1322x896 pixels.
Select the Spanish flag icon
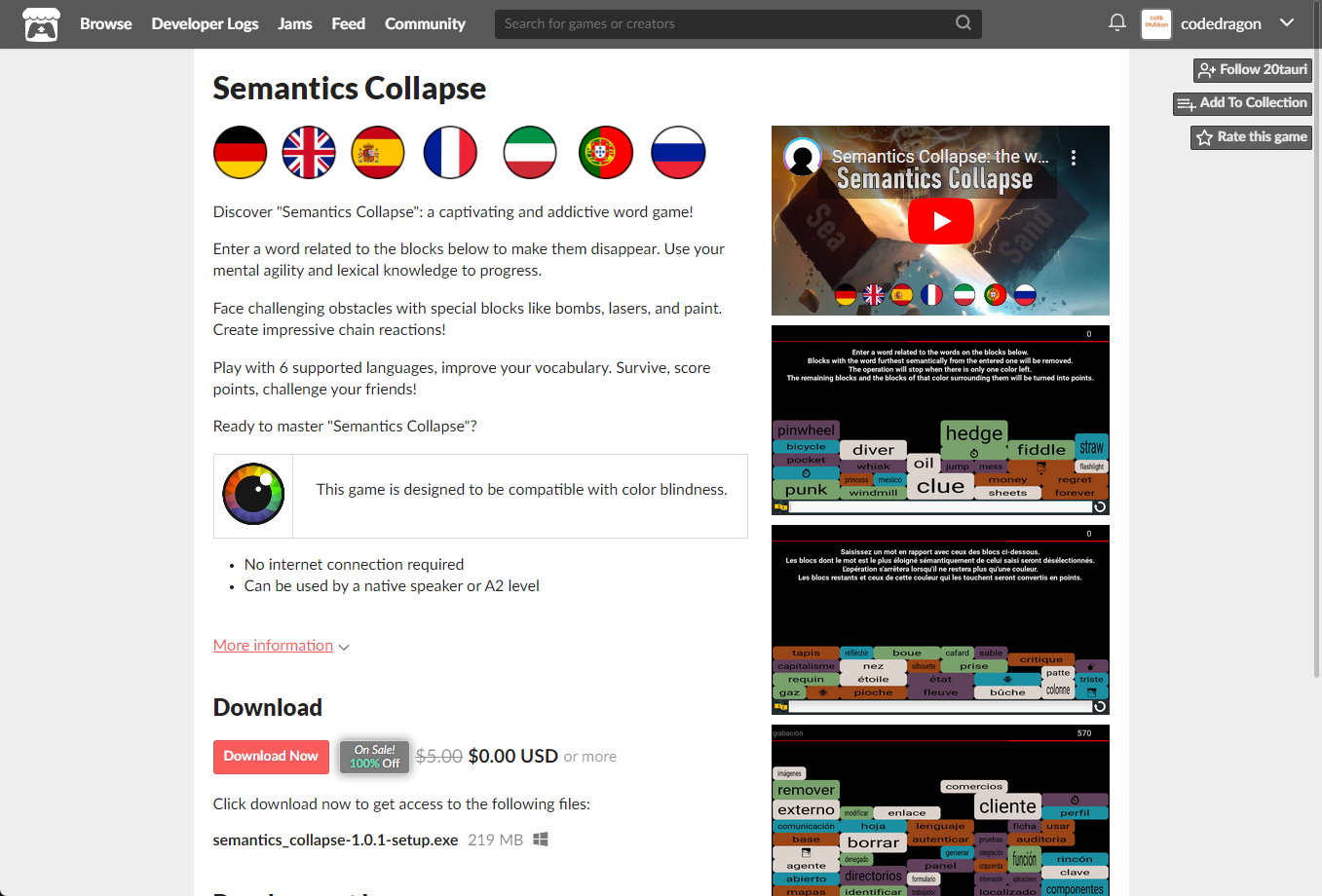coord(378,153)
